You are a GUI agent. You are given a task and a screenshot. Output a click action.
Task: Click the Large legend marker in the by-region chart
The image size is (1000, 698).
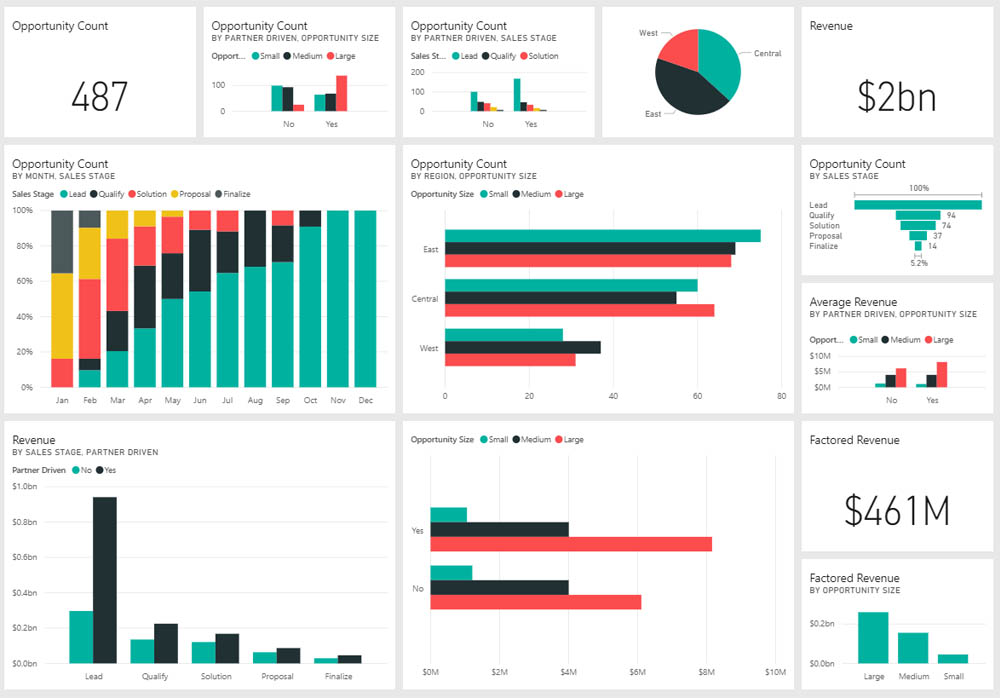559,194
